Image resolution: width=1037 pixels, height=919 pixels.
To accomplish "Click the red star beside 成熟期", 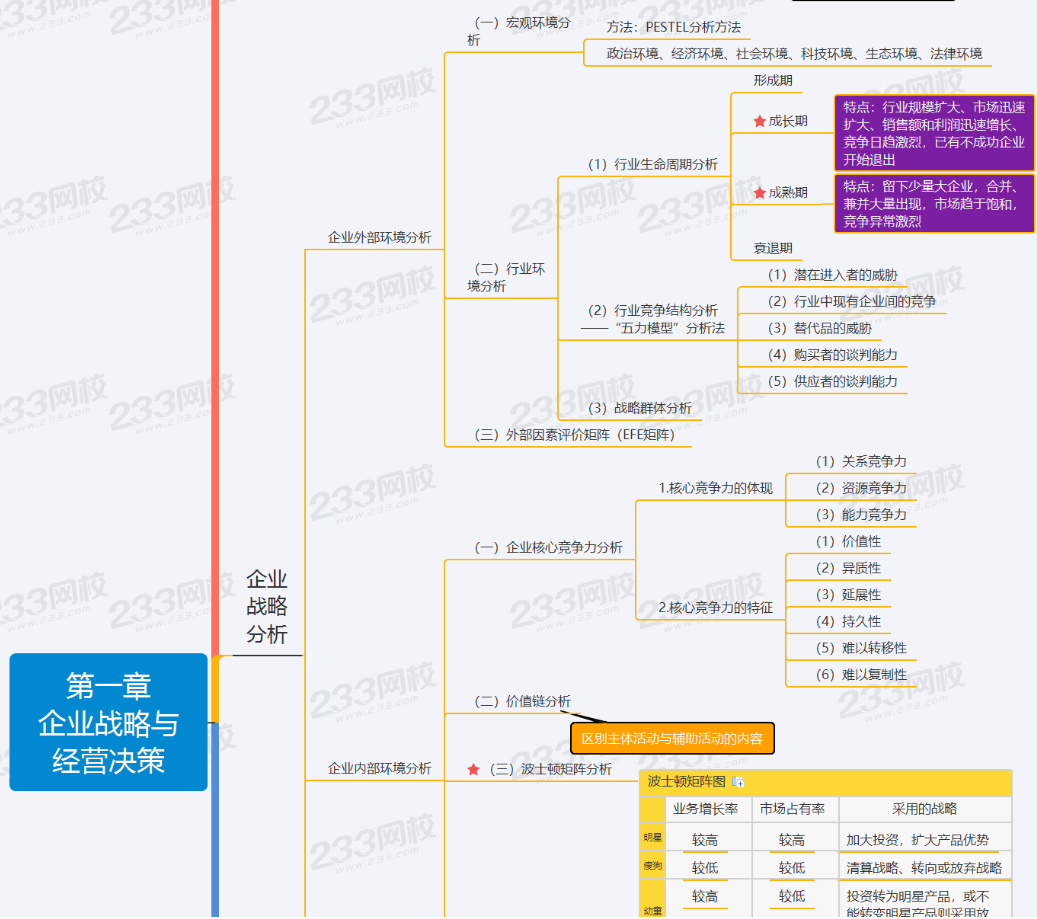I will coord(760,192).
